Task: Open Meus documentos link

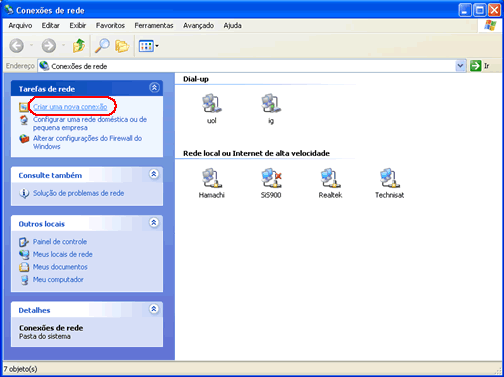Action: (x=60, y=267)
